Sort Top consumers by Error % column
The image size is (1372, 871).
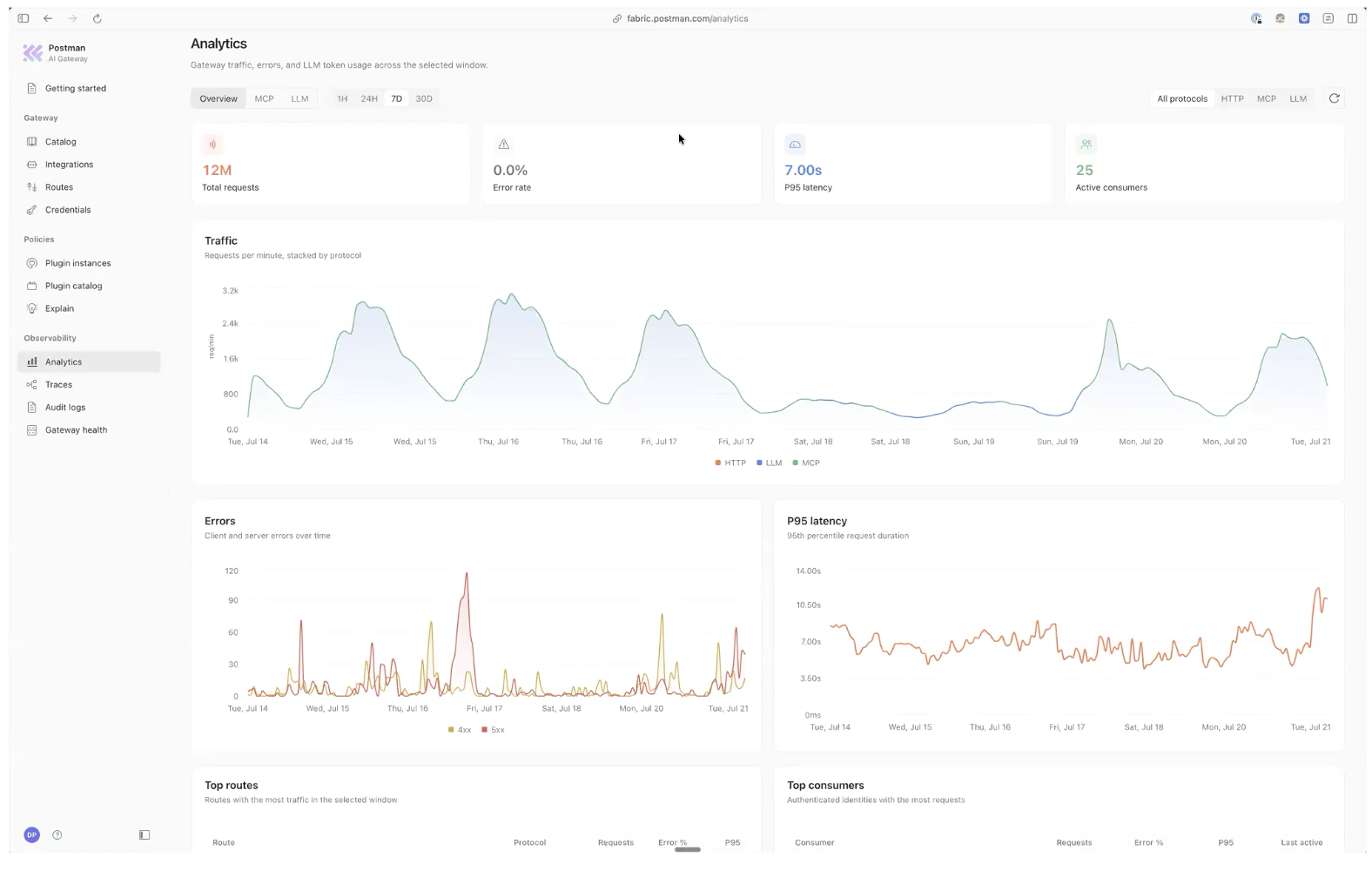point(1148,842)
